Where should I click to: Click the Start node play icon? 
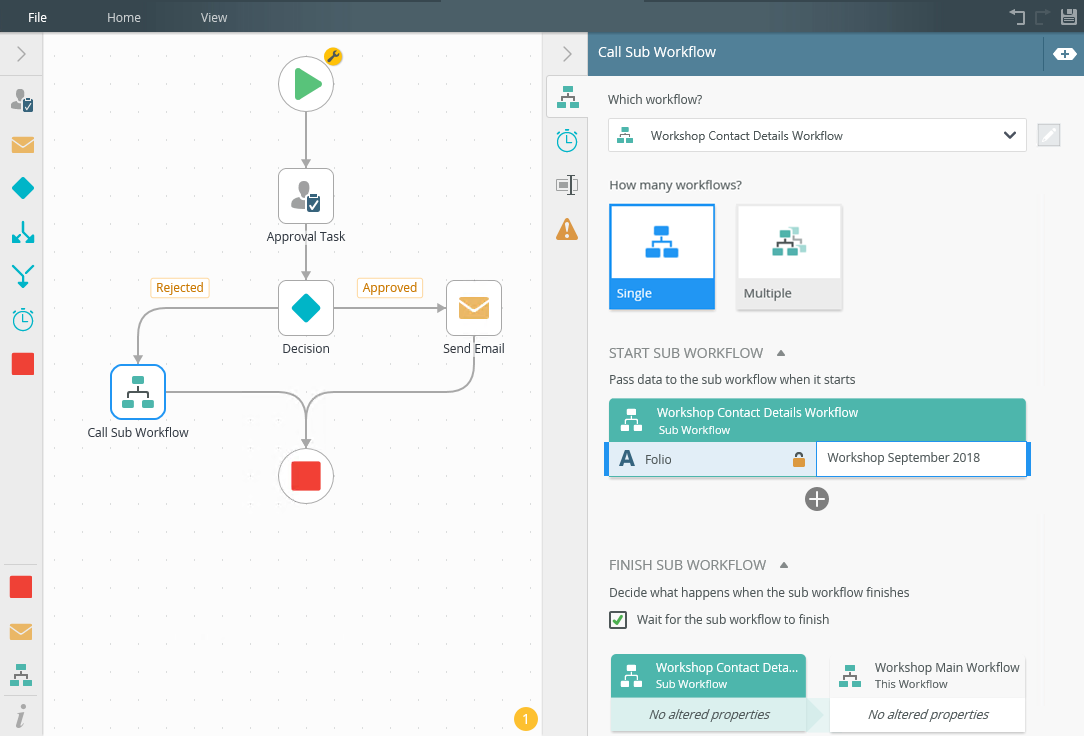tap(306, 85)
